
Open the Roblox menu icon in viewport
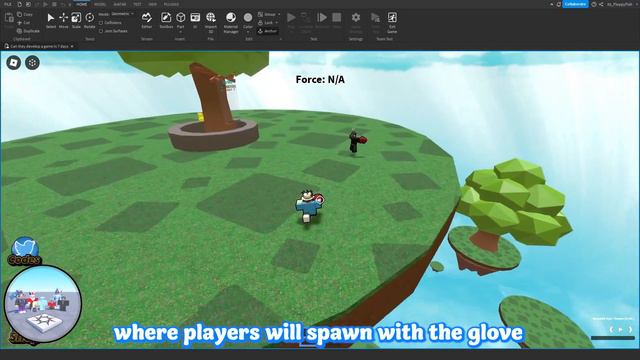pyautogui.click(x=13, y=63)
